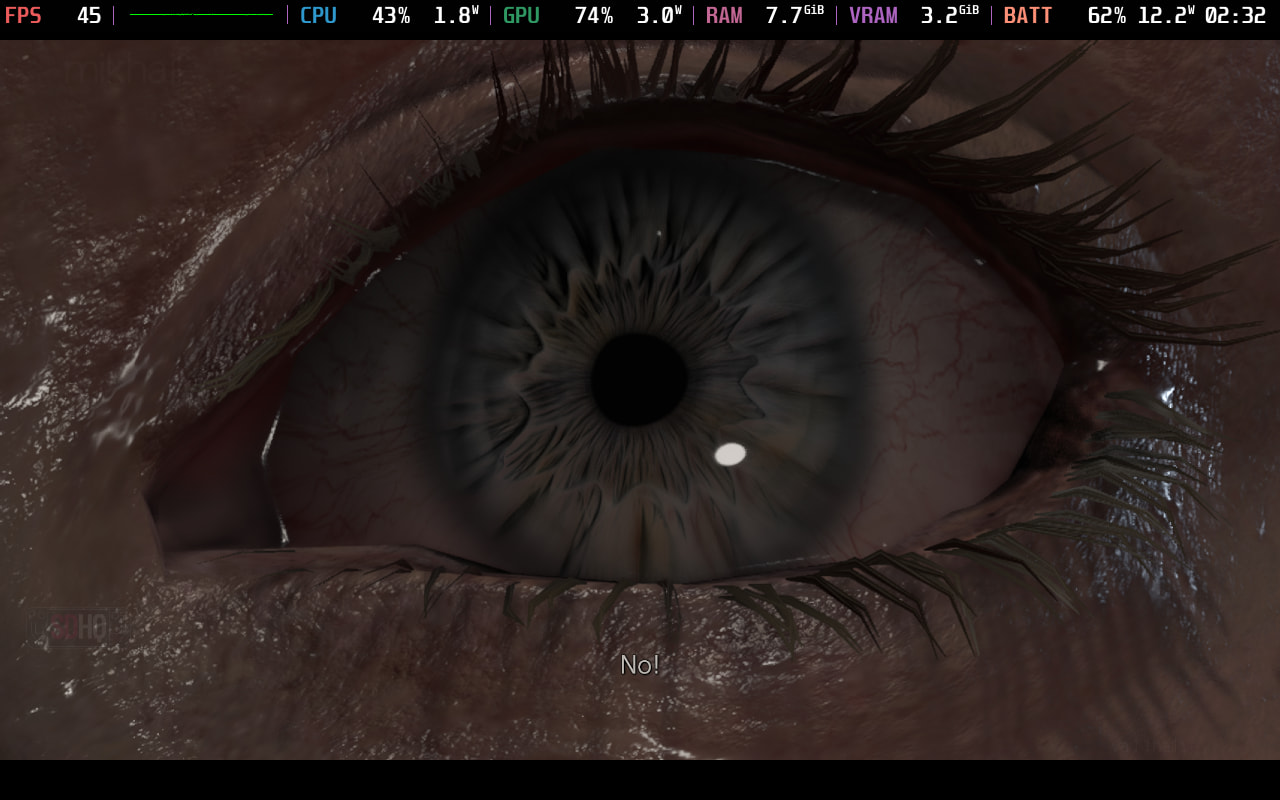Click the battery power draw 12.2W
Image resolution: width=1280 pixels, height=800 pixels.
pos(1166,16)
